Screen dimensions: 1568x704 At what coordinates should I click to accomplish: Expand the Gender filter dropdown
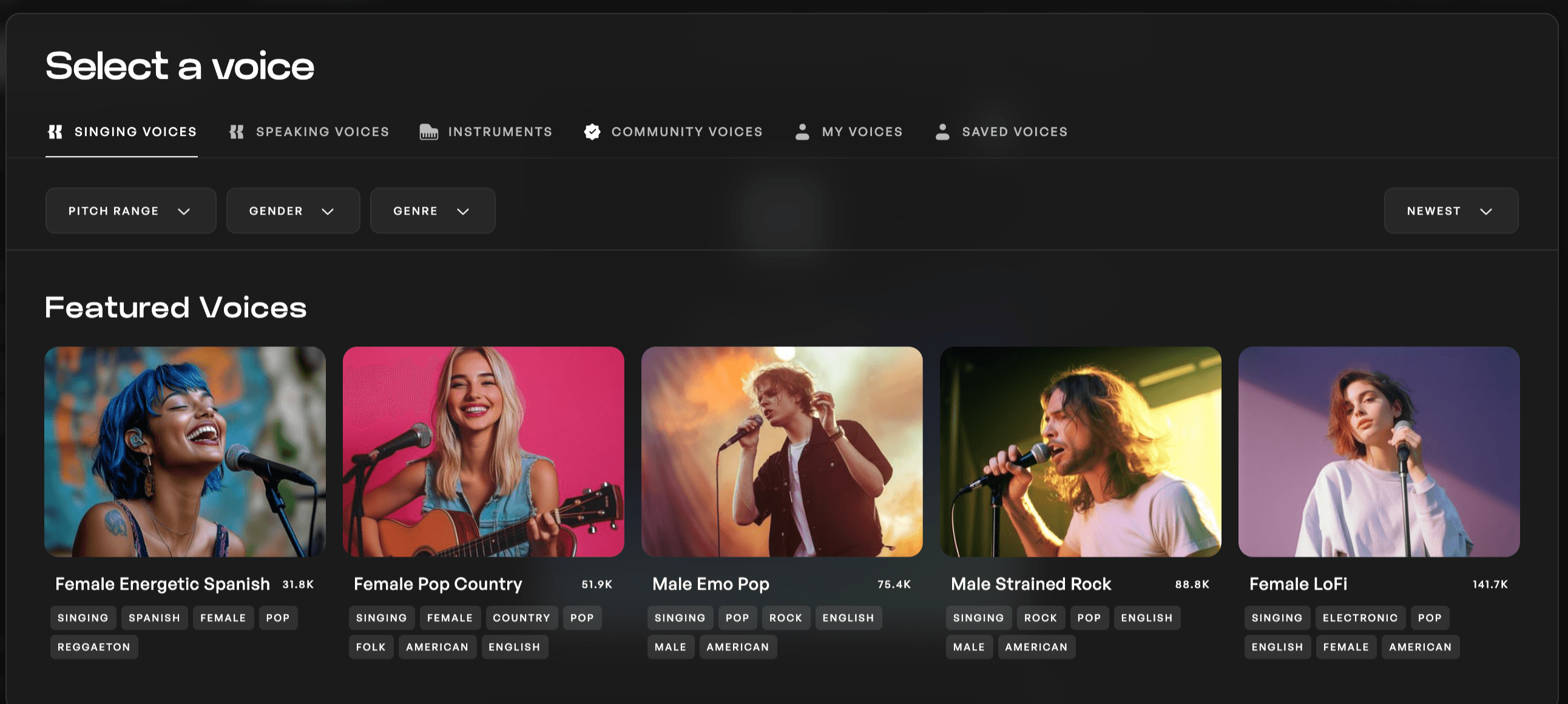[293, 211]
